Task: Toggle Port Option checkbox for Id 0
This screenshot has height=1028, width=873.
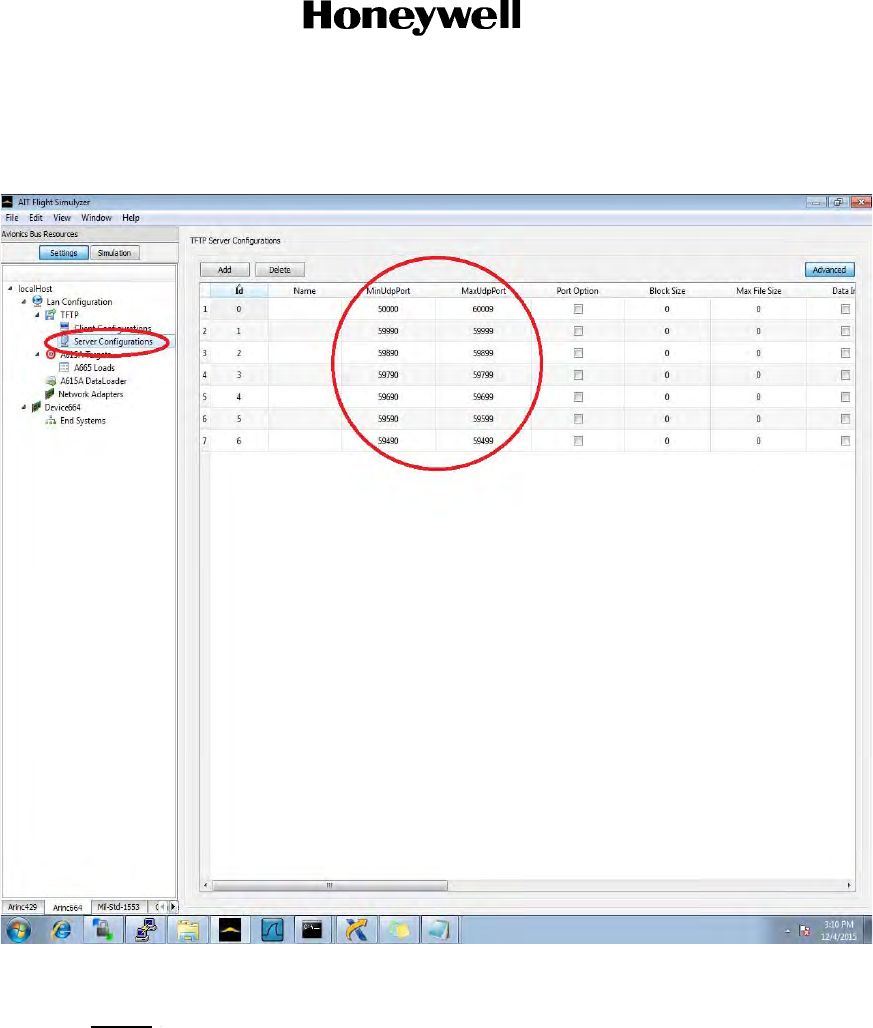Action: pyautogui.click(x=578, y=309)
